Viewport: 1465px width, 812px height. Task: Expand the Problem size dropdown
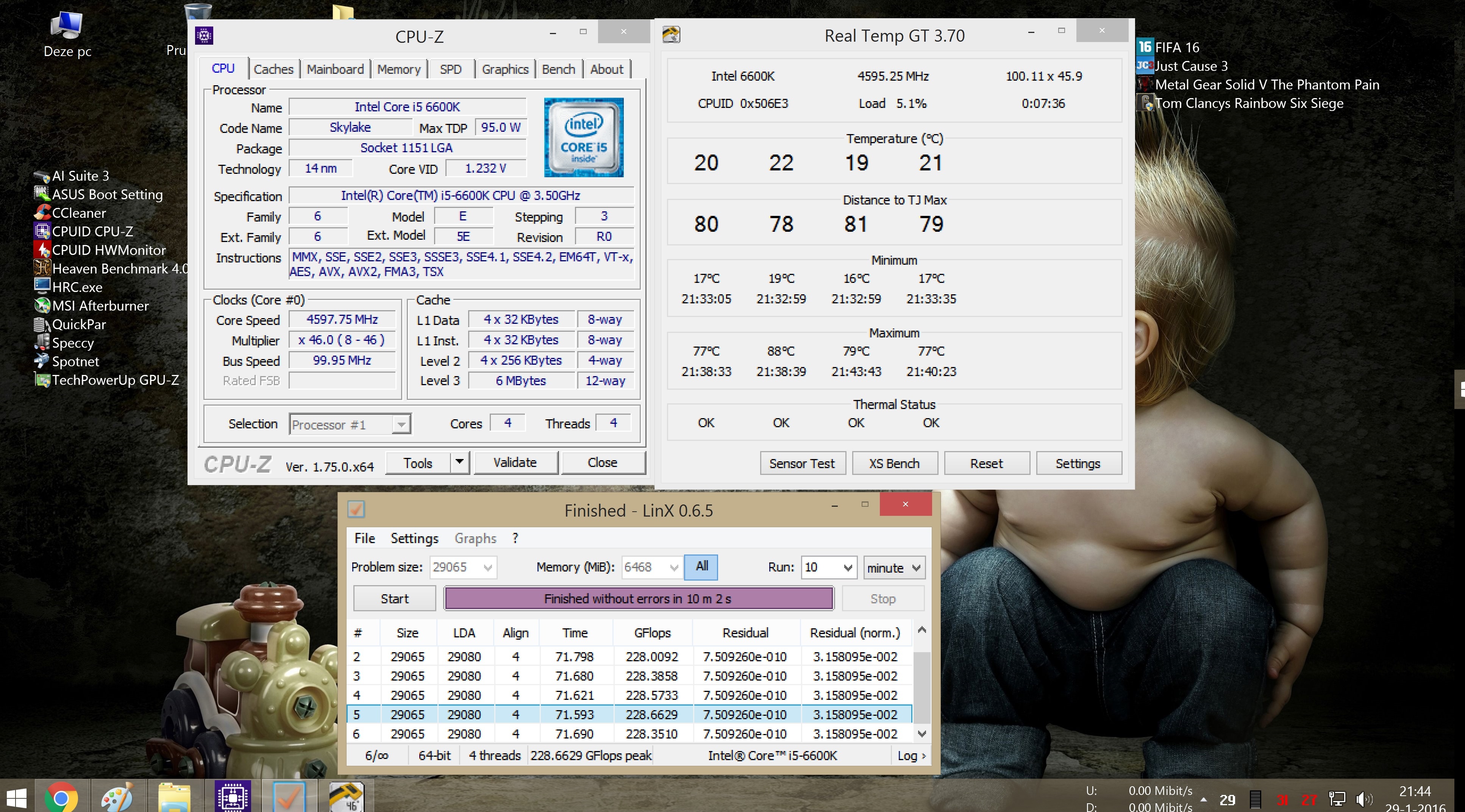(487, 567)
